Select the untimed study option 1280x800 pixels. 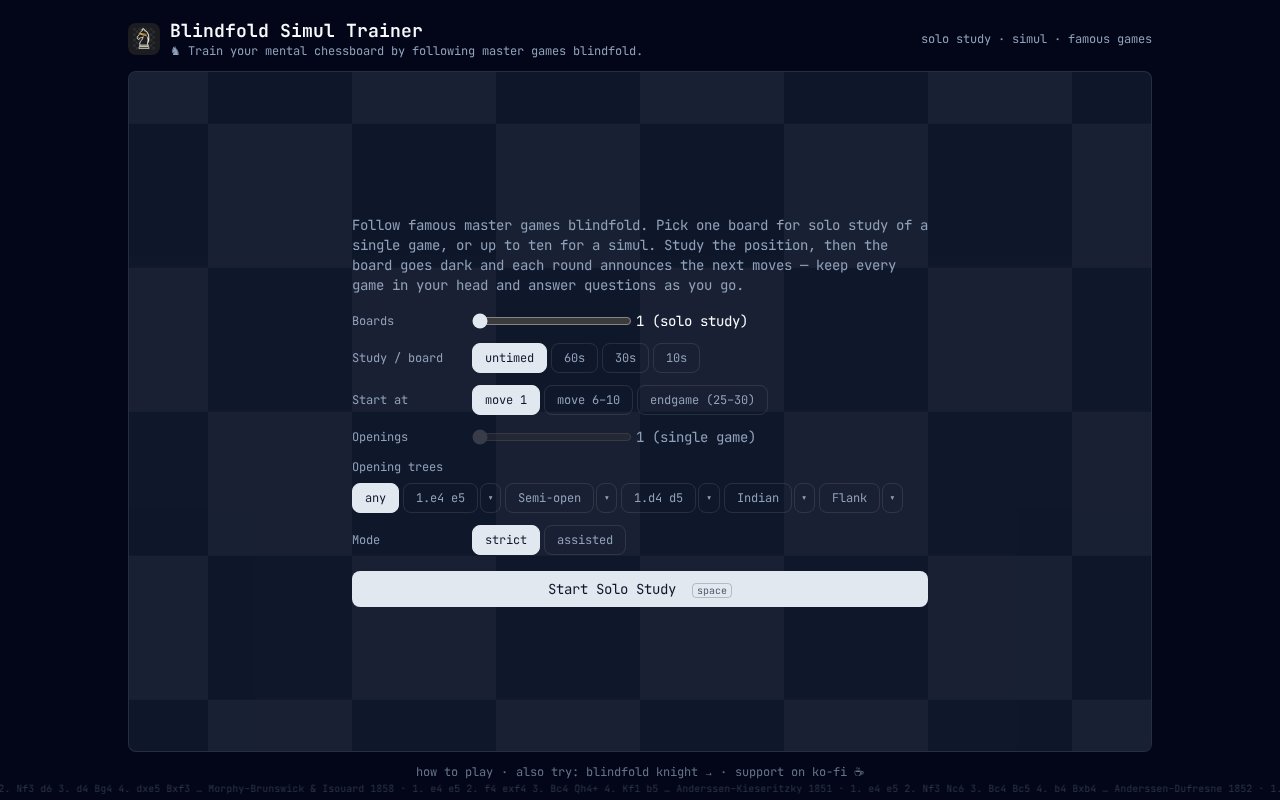tap(509, 358)
